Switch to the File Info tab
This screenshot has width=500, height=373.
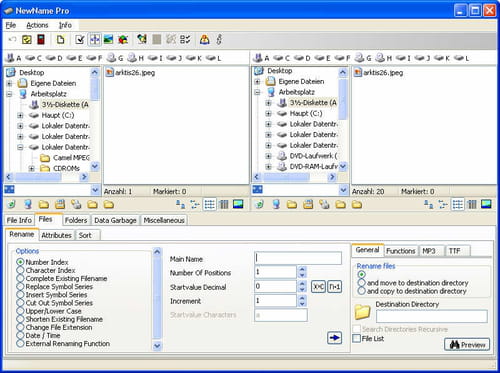pyautogui.click(x=19, y=220)
